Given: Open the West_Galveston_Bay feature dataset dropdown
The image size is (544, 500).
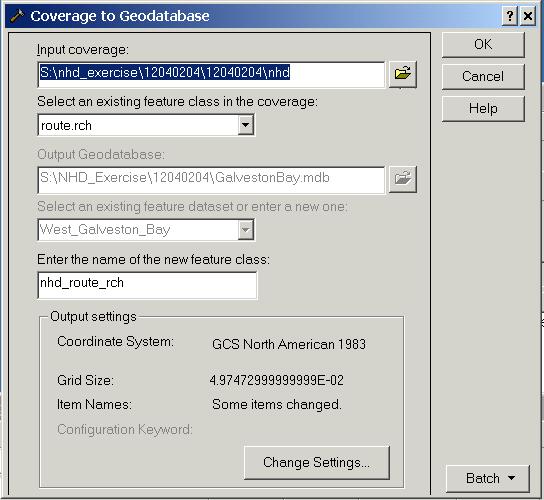Looking at the screenshot, I should pos(246,230).
